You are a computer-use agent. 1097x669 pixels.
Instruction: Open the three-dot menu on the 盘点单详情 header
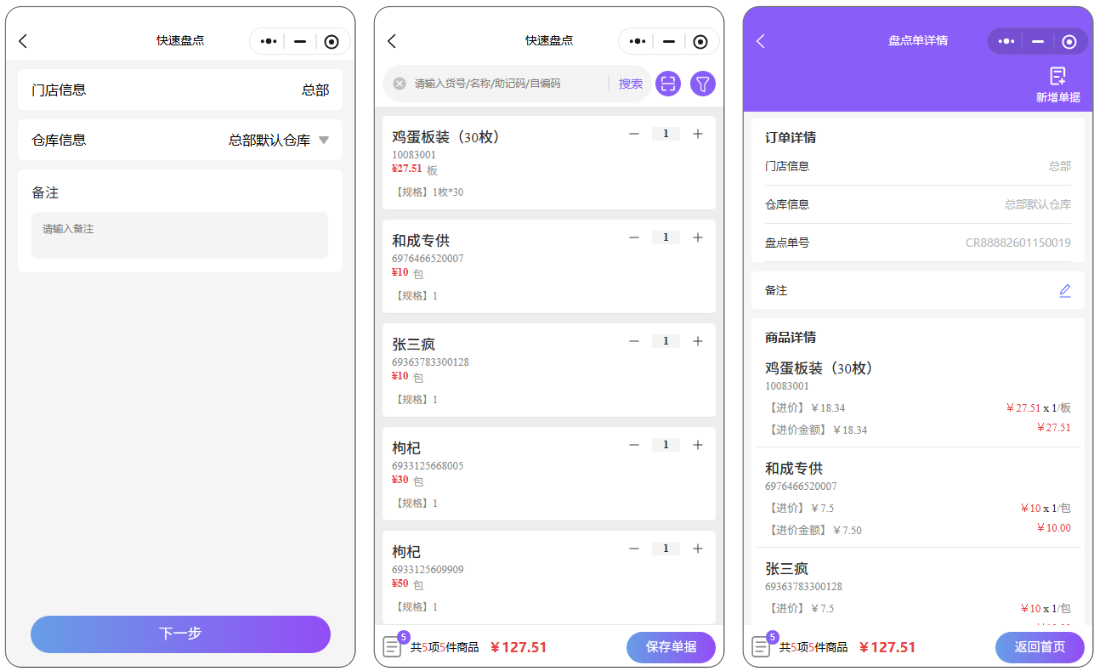[1006, 41]
